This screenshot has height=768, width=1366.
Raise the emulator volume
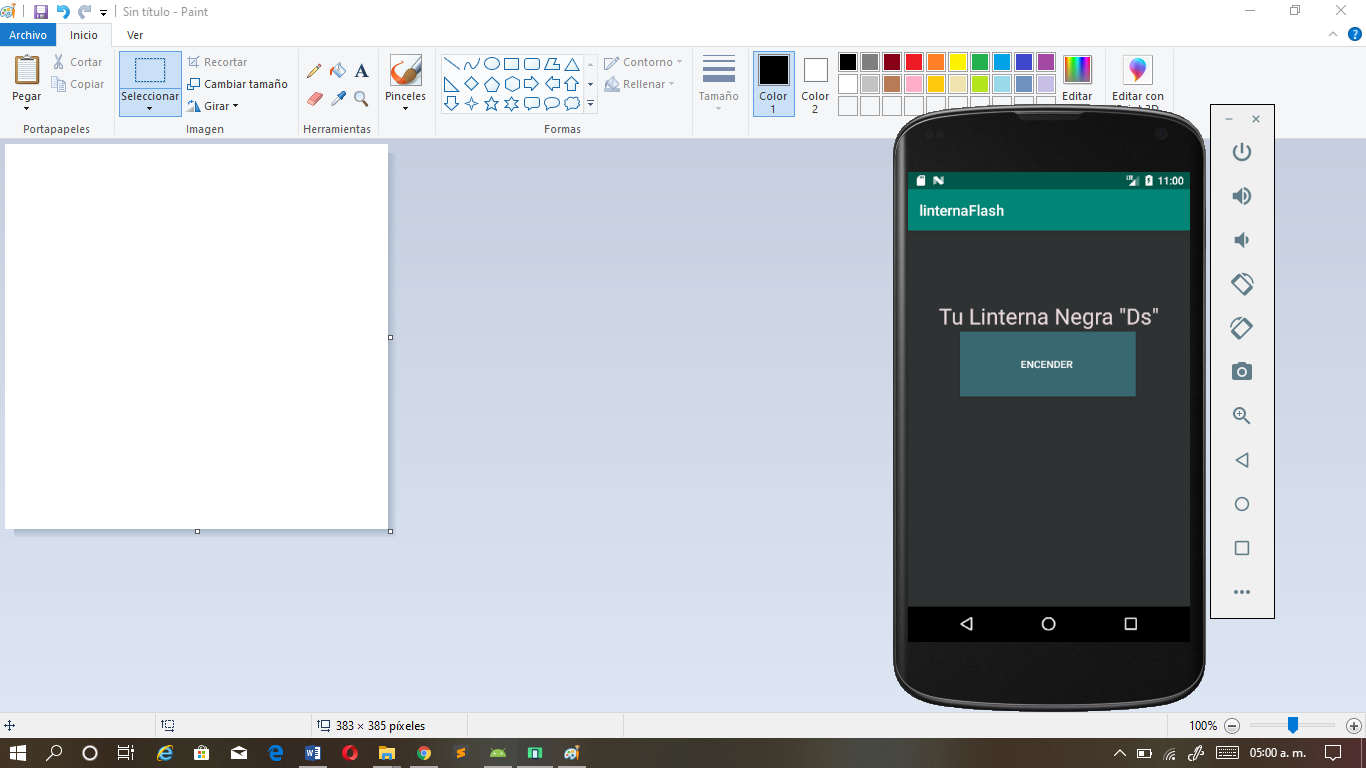(x=1242, y=196)
